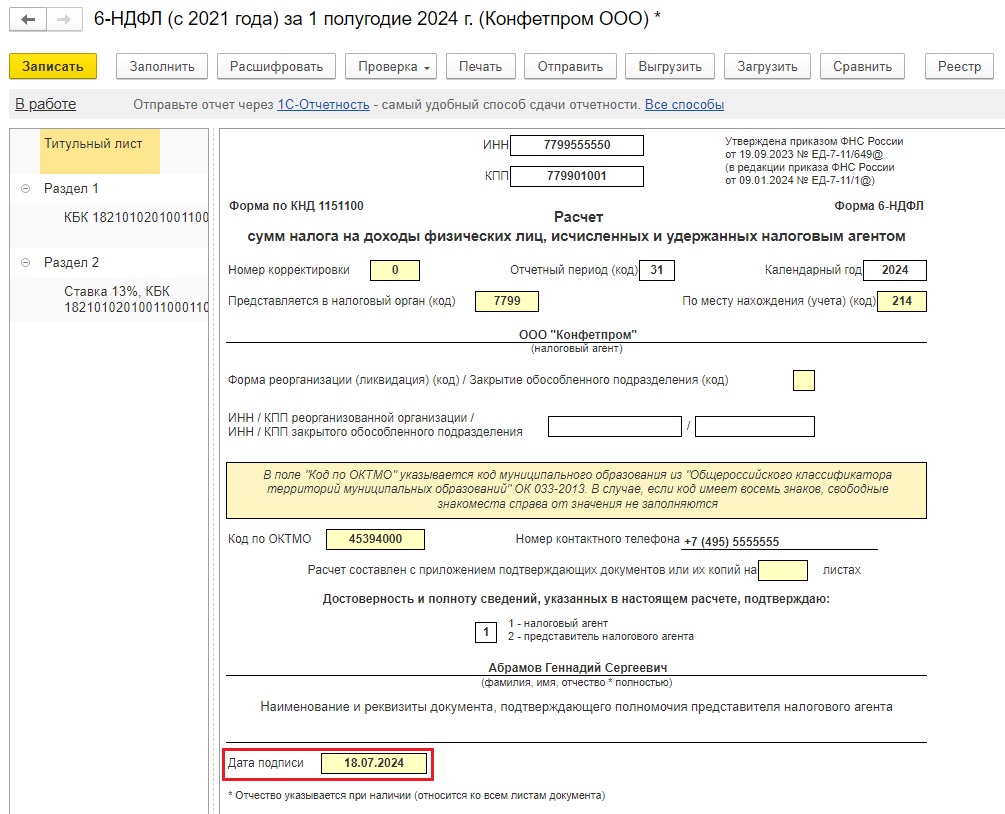Click the signer name Абрамов Геннадий Сергеевич
1005x814 pixels.
click(577, 668)
